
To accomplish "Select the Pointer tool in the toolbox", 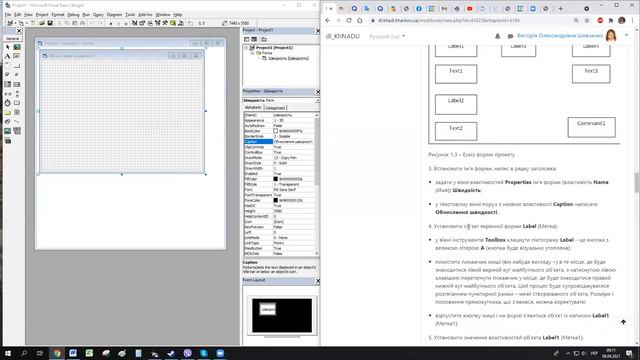I will [7, 47].
